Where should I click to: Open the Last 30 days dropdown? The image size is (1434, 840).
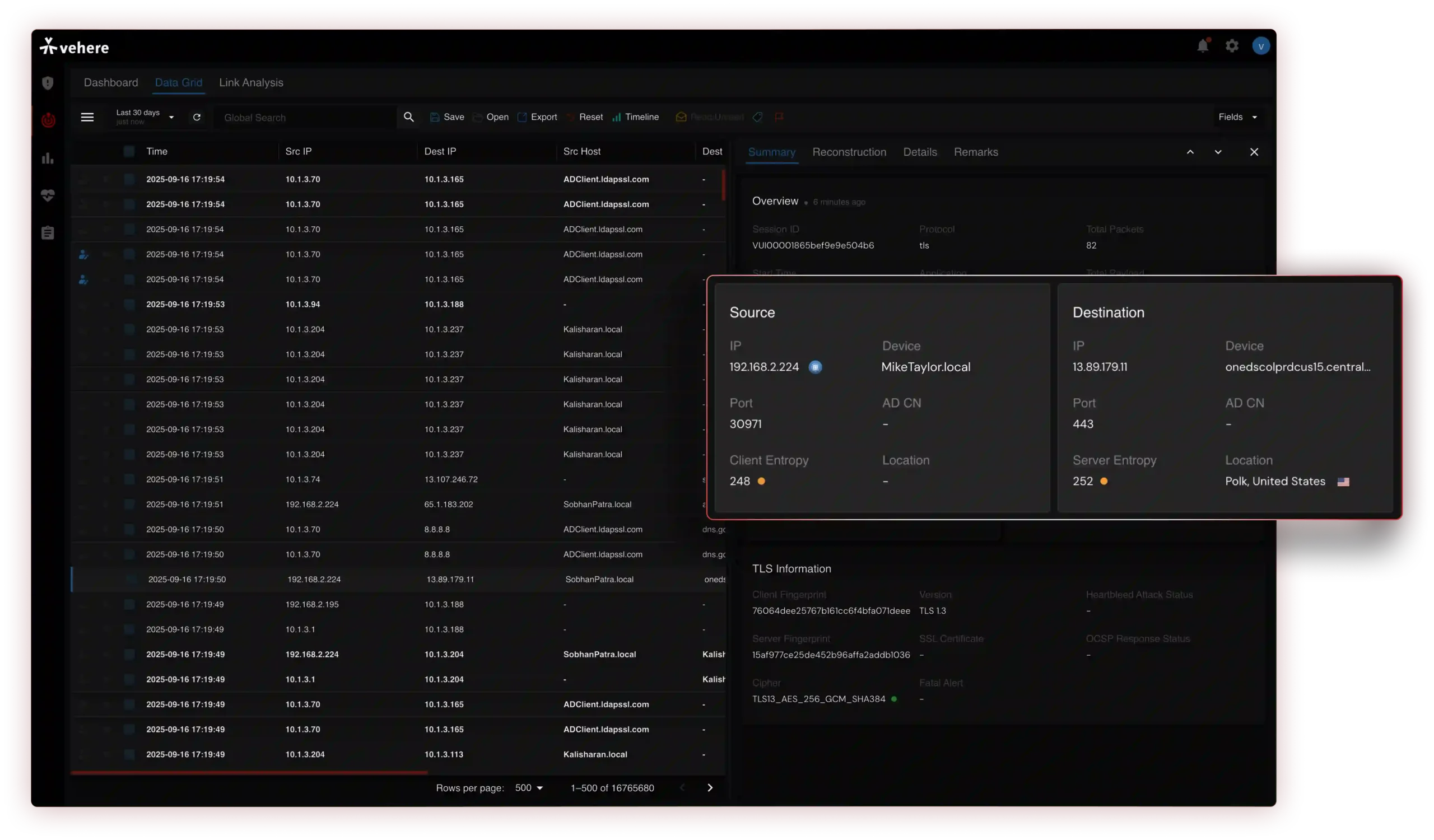pos(146,117)
